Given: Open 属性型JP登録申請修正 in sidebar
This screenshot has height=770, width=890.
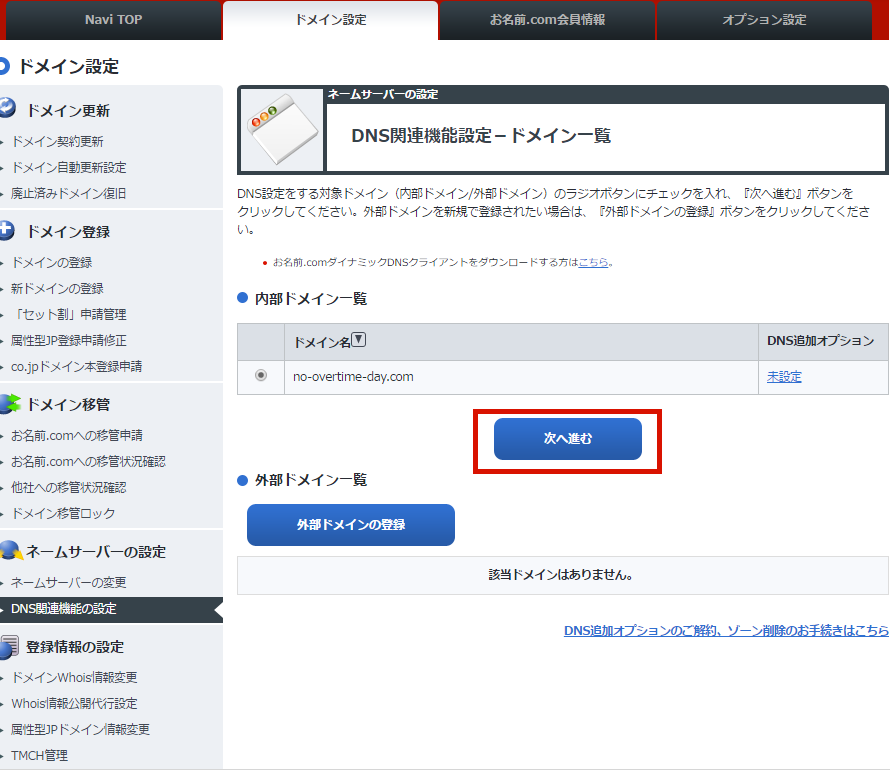Looking at the screenshot, I should 69,340.
